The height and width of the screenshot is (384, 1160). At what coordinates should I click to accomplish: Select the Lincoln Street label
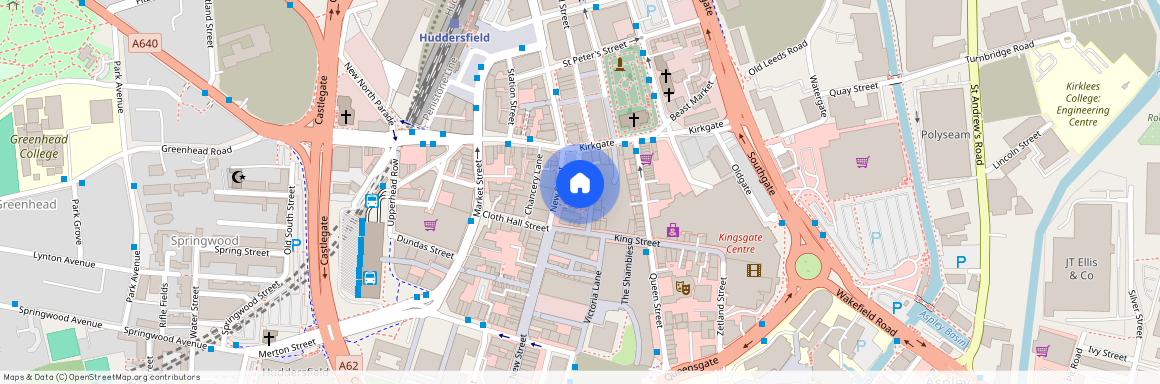pos(1018,150)
